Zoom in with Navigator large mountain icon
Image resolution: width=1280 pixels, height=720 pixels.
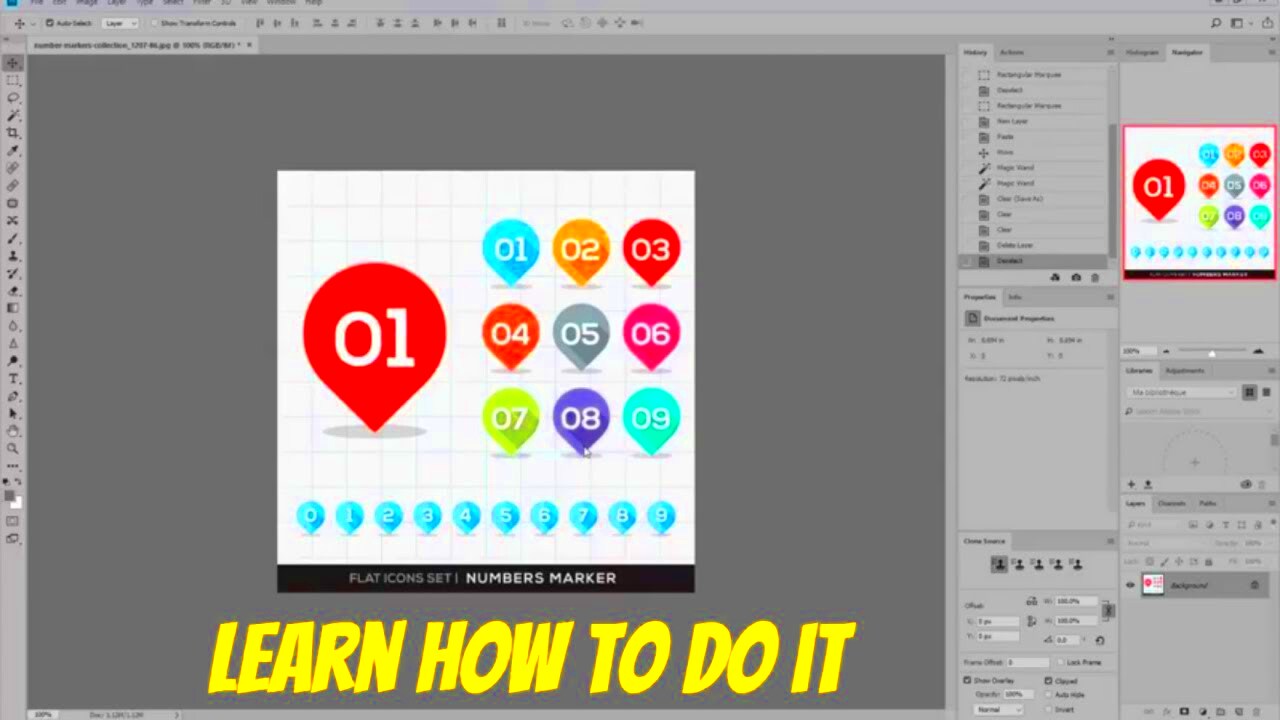pos(1258,351)
